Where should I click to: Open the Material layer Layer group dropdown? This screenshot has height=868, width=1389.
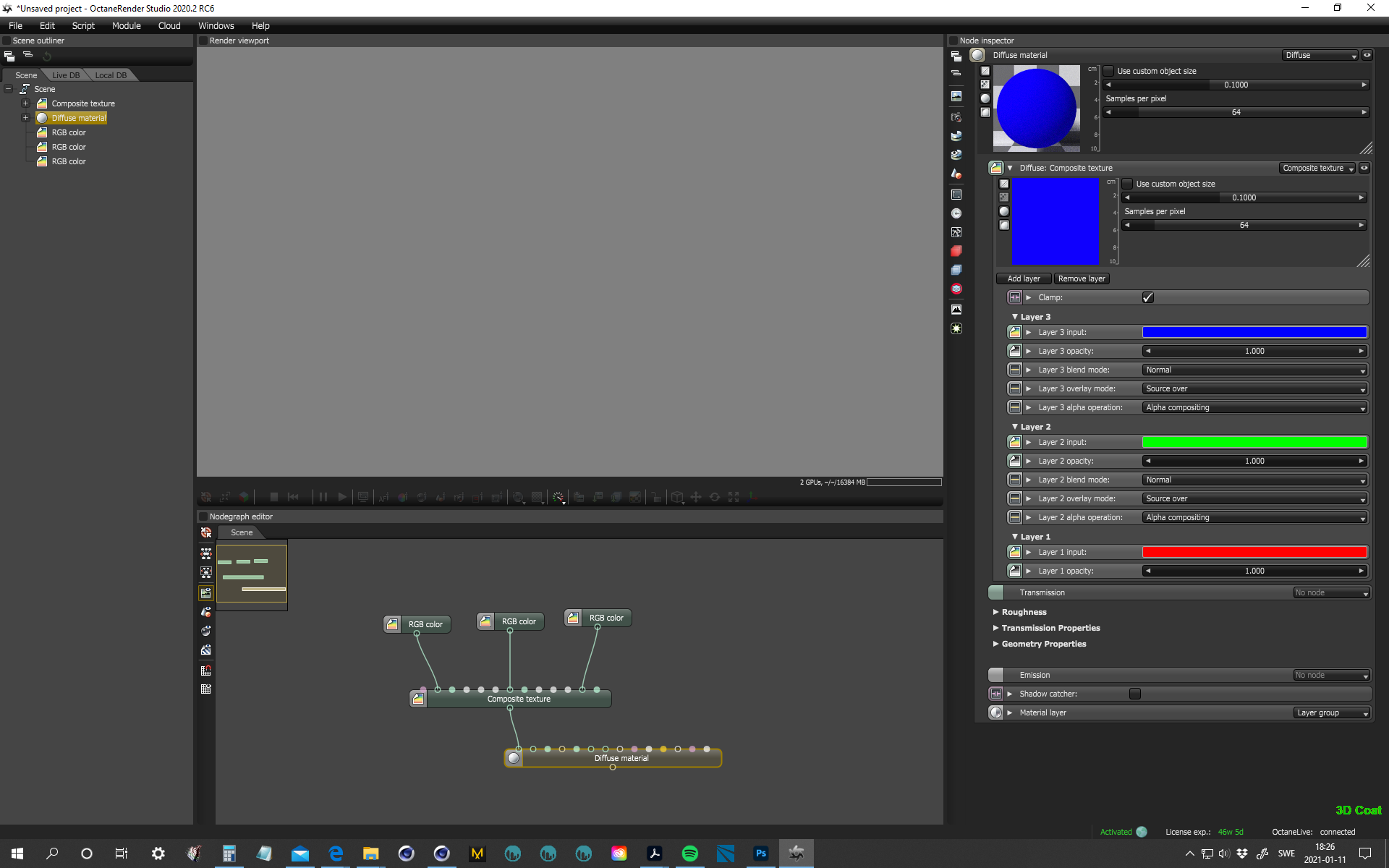[1333, 712]
